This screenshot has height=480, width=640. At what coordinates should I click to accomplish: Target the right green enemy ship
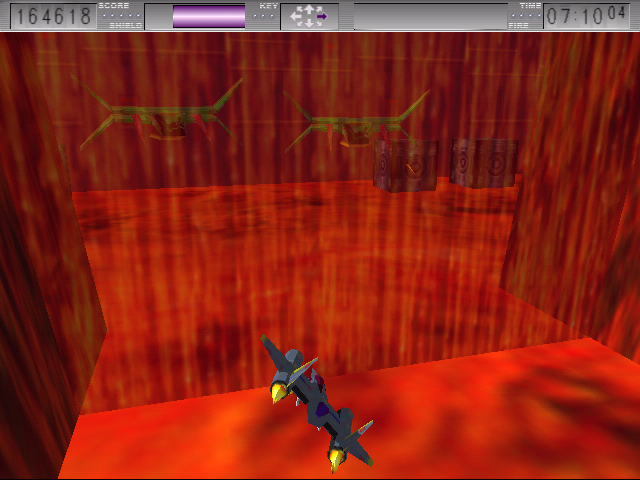[355, 122]
